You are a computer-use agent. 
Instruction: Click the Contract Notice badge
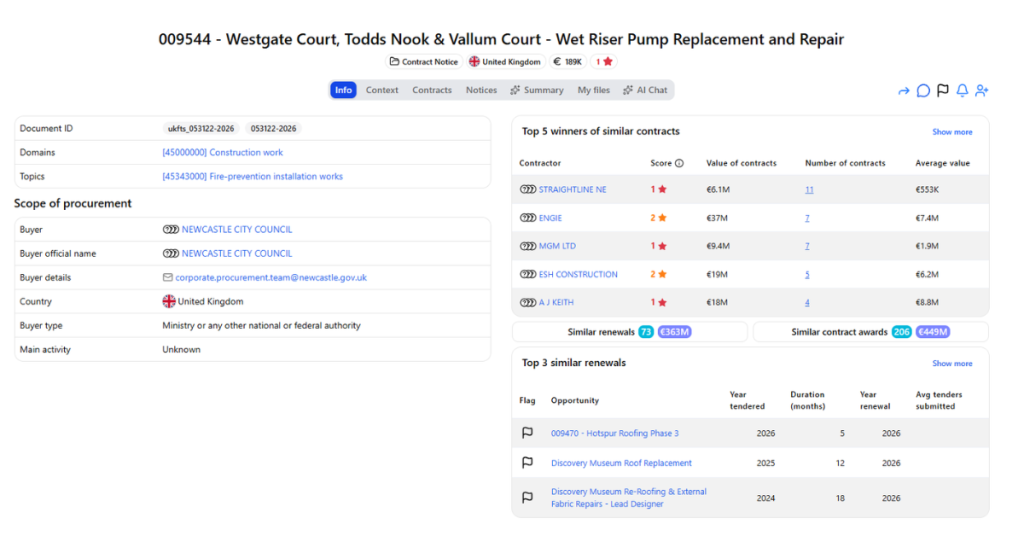tap(424, 61)
